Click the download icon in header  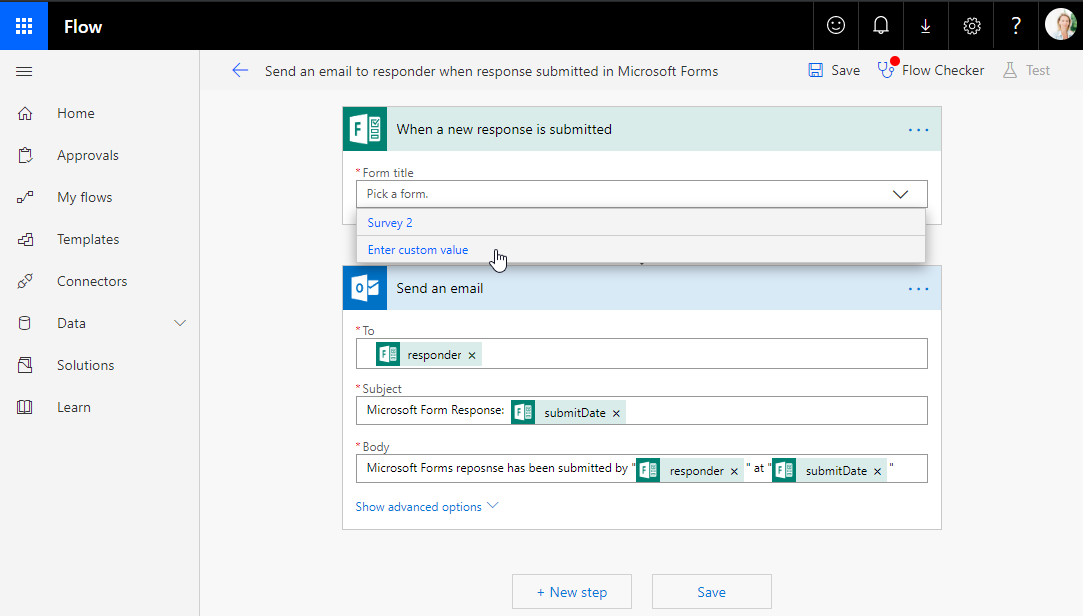click(926, 27)
